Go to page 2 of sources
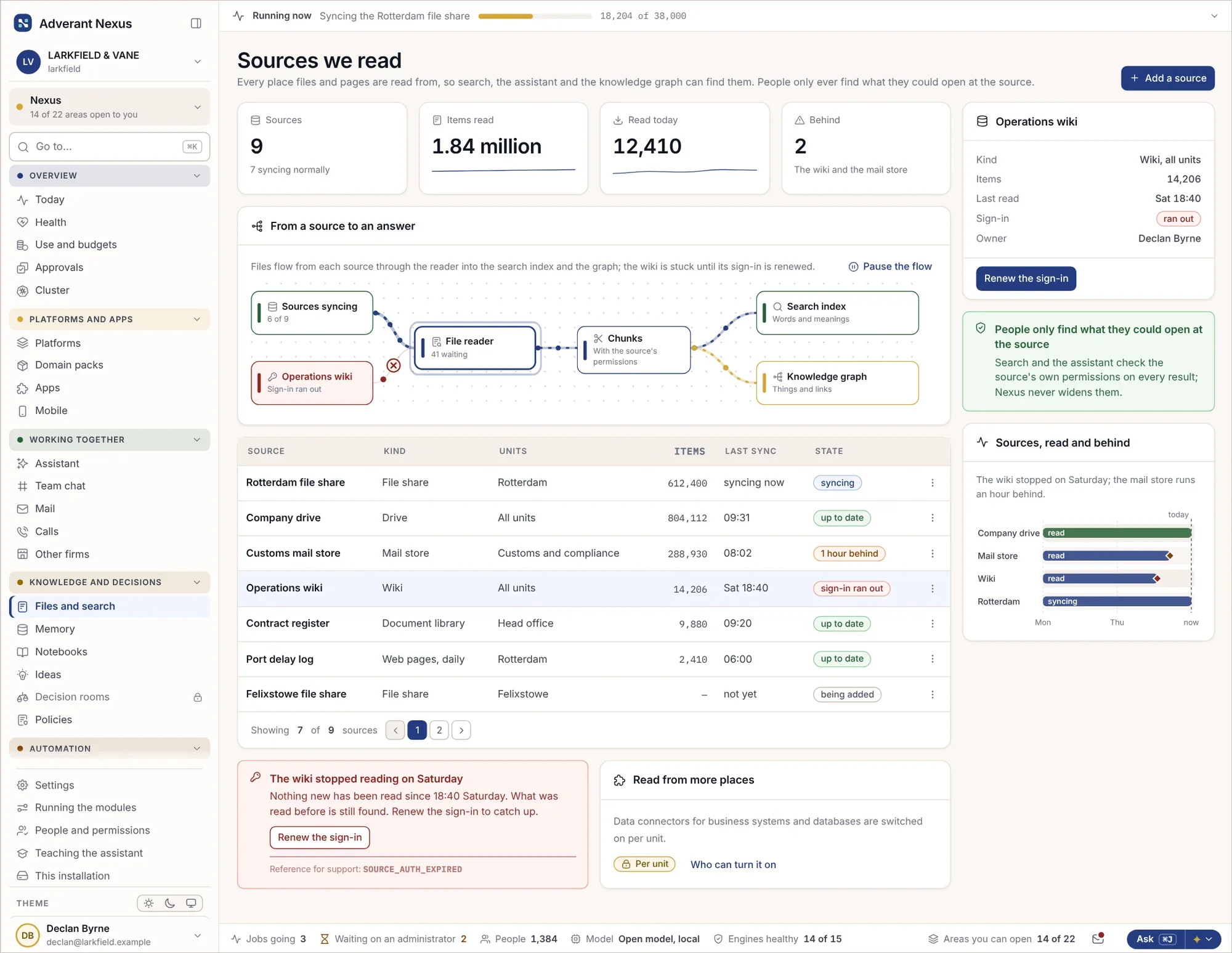1232x953 pixels. tap(439, 730)
